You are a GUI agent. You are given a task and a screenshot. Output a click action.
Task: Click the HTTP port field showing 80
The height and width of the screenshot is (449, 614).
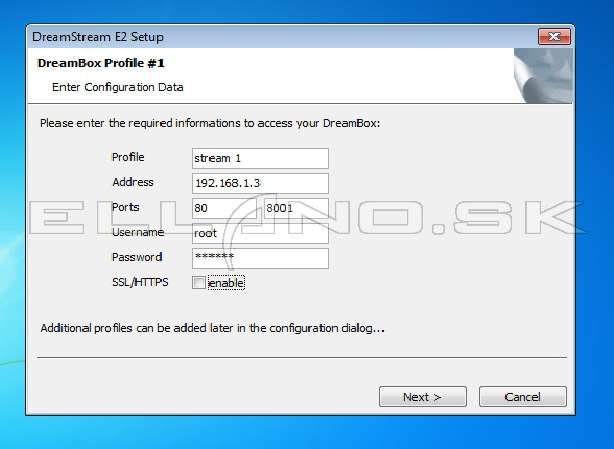point(224,208)
